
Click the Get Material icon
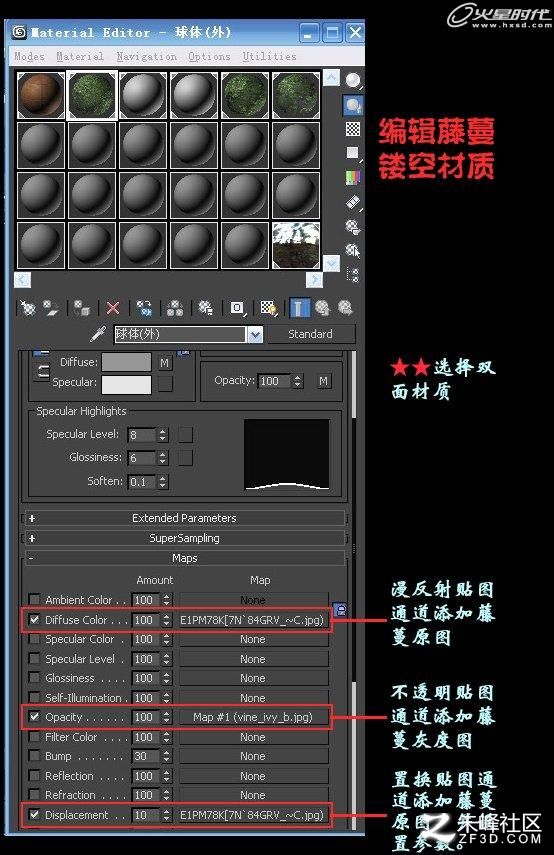click(x=27, y=309)
